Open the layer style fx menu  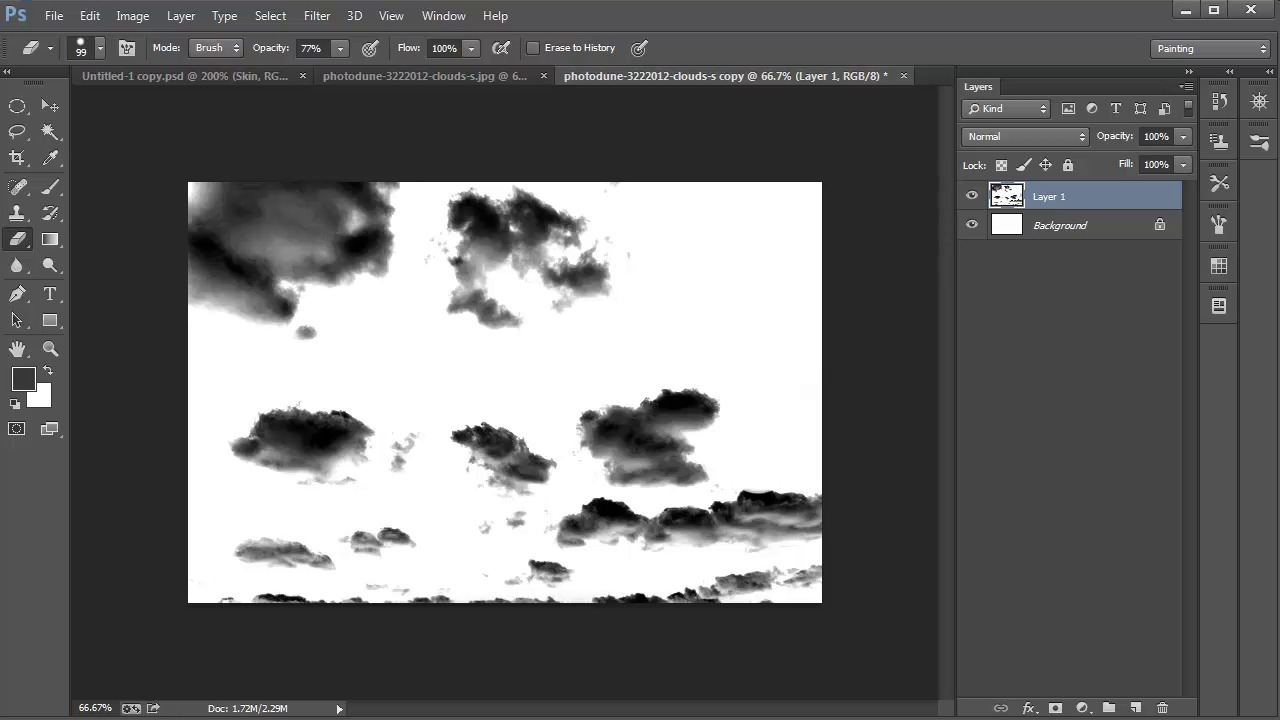point(1028,708)
